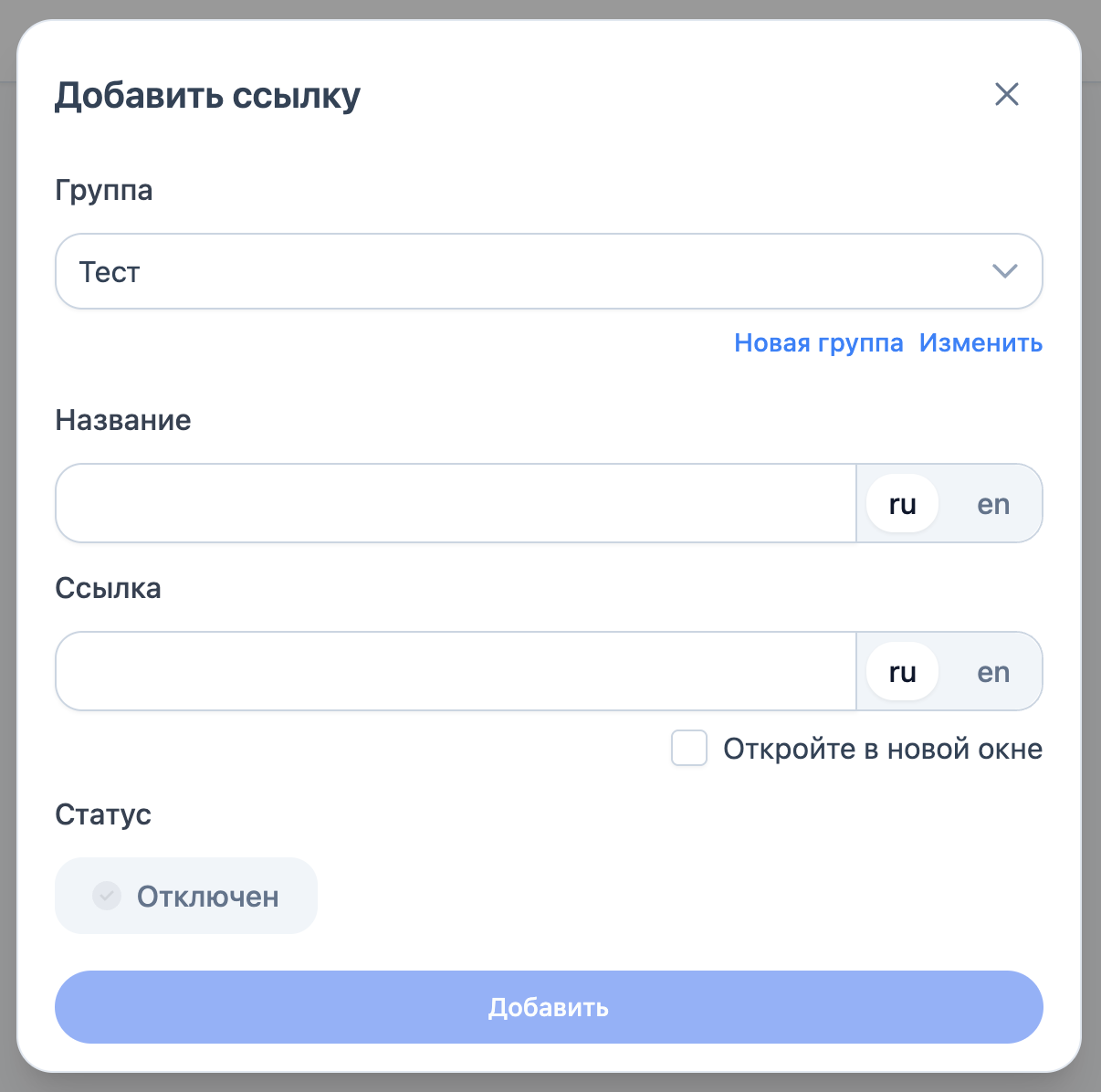
Task: Click the Ссылка field label
Action: [108, 588]
